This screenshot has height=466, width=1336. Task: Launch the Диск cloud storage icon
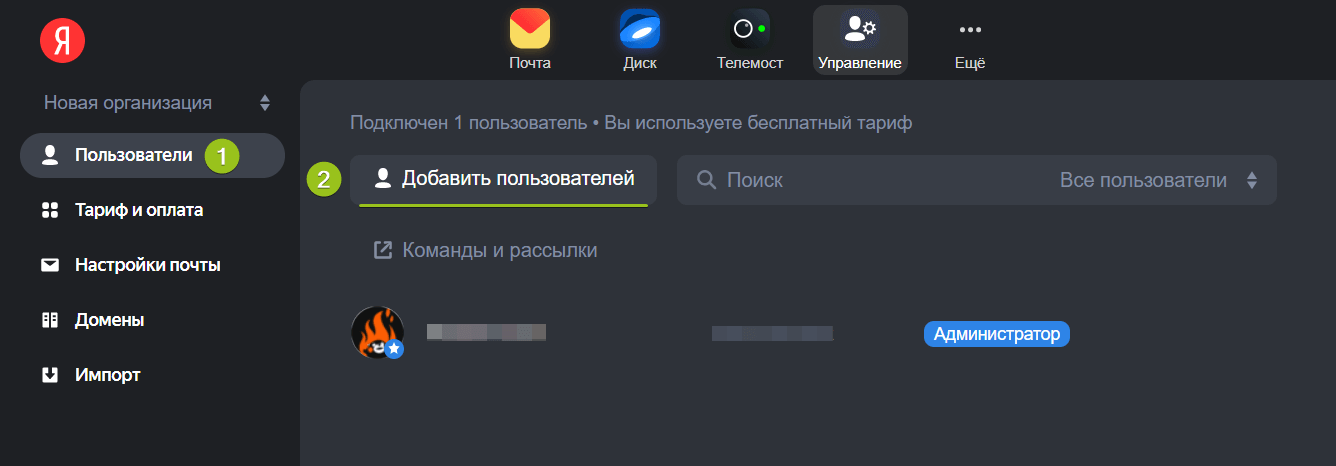click(639, 29)
